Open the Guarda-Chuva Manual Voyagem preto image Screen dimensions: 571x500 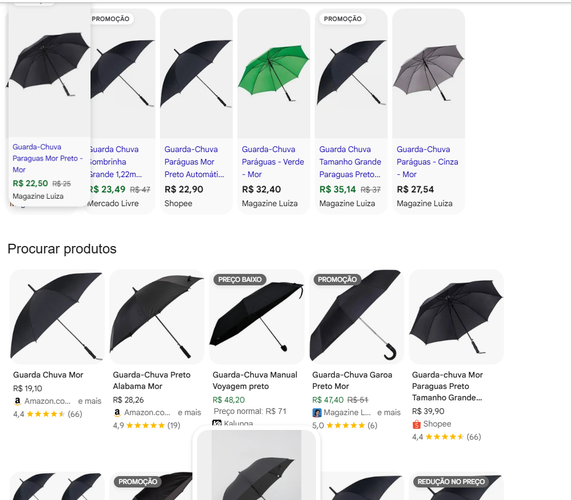pyautogui.click(x=256, y=317)
